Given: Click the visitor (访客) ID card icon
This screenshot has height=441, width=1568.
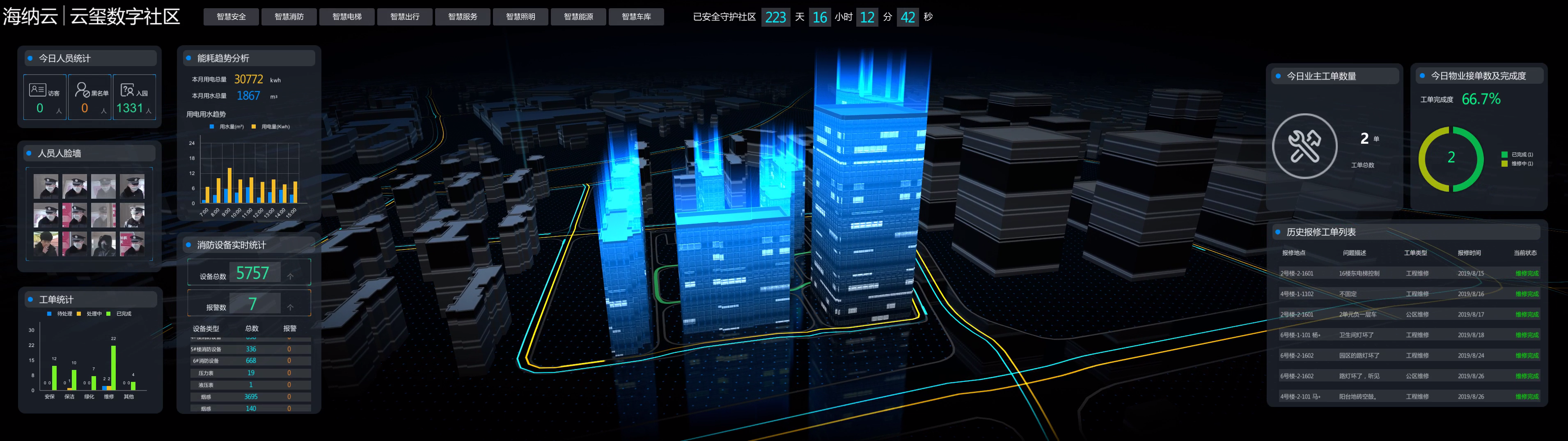Looking at the screenshot, I should [x=37, y=90].
